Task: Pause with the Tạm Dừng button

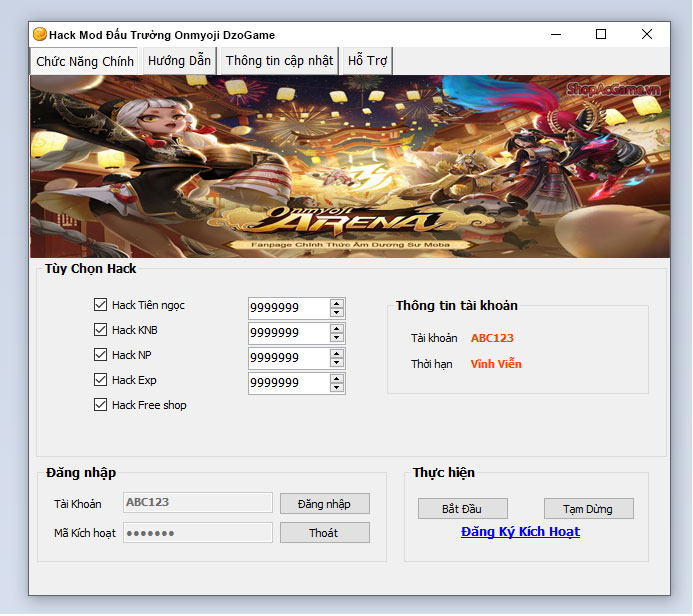Action: point(589,509)
